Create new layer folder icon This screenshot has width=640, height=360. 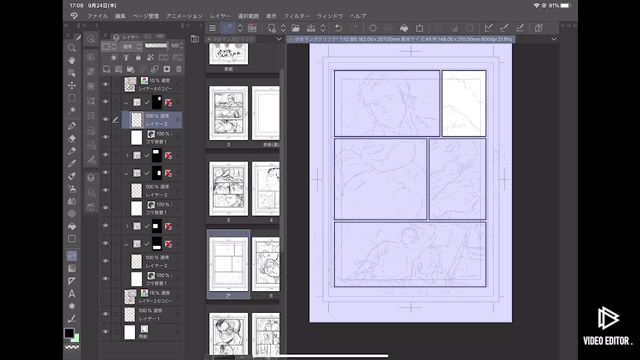click(131, 69)
